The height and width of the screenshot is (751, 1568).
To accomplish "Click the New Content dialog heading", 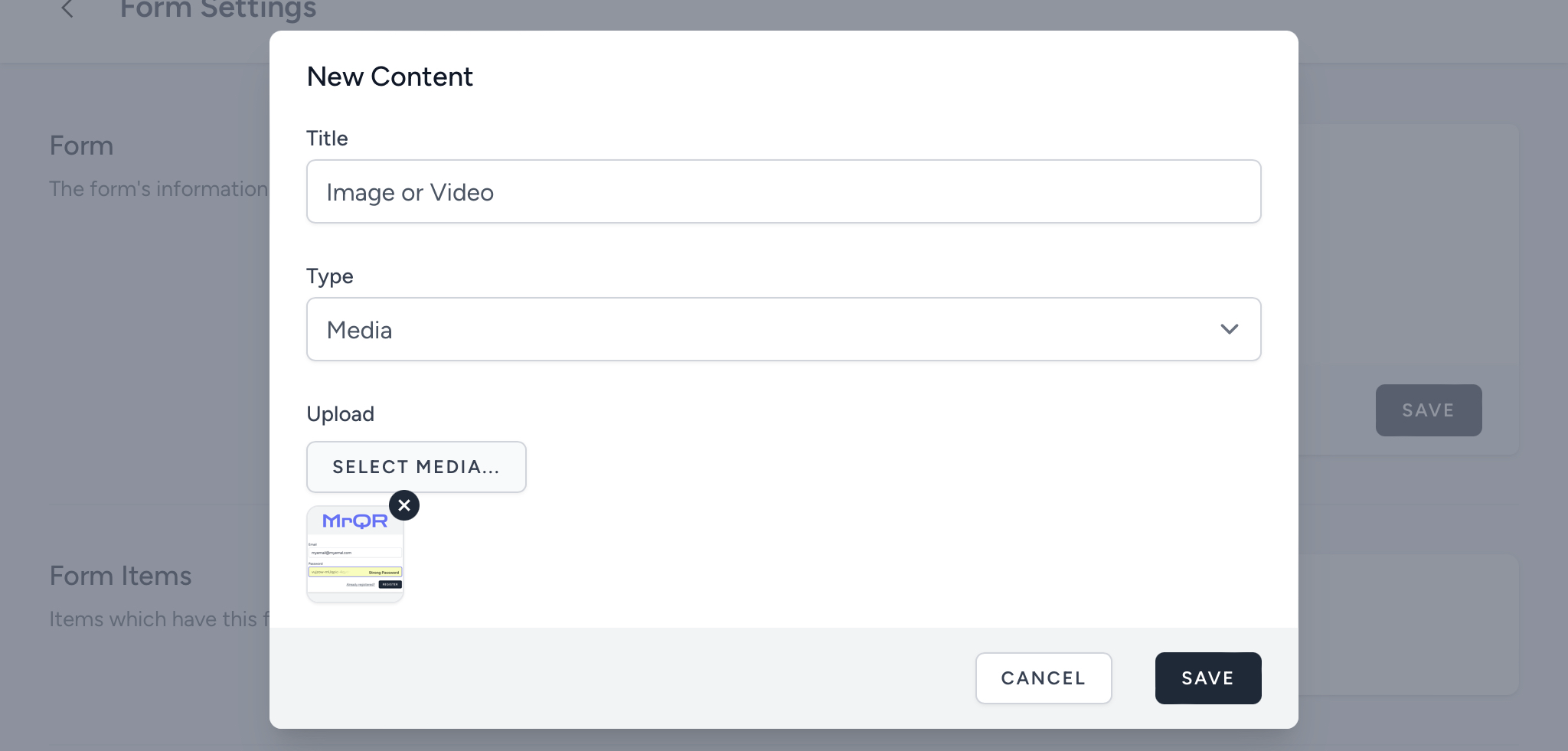I will coord(390,77).
